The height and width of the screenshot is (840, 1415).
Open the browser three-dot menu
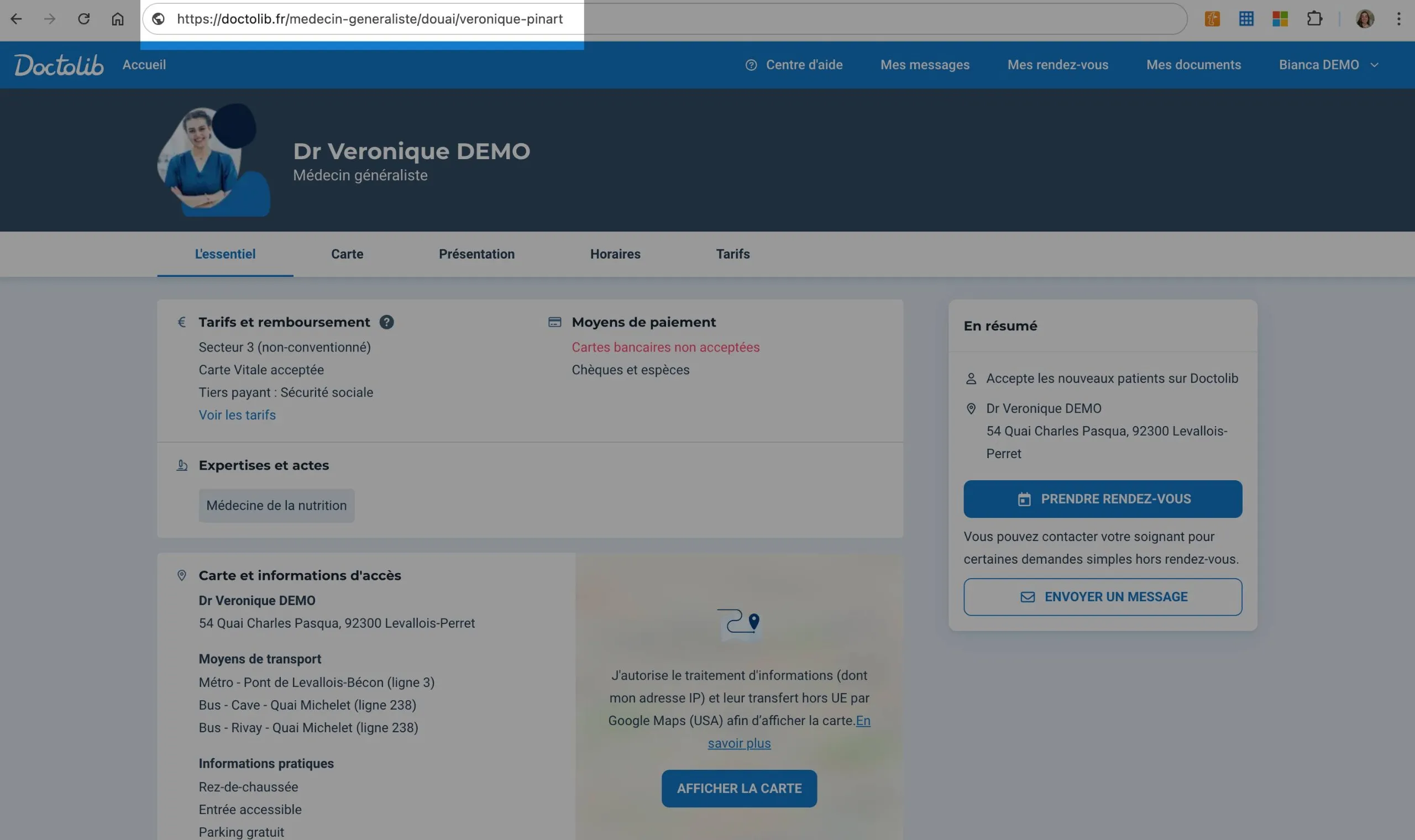[1398, 19]
